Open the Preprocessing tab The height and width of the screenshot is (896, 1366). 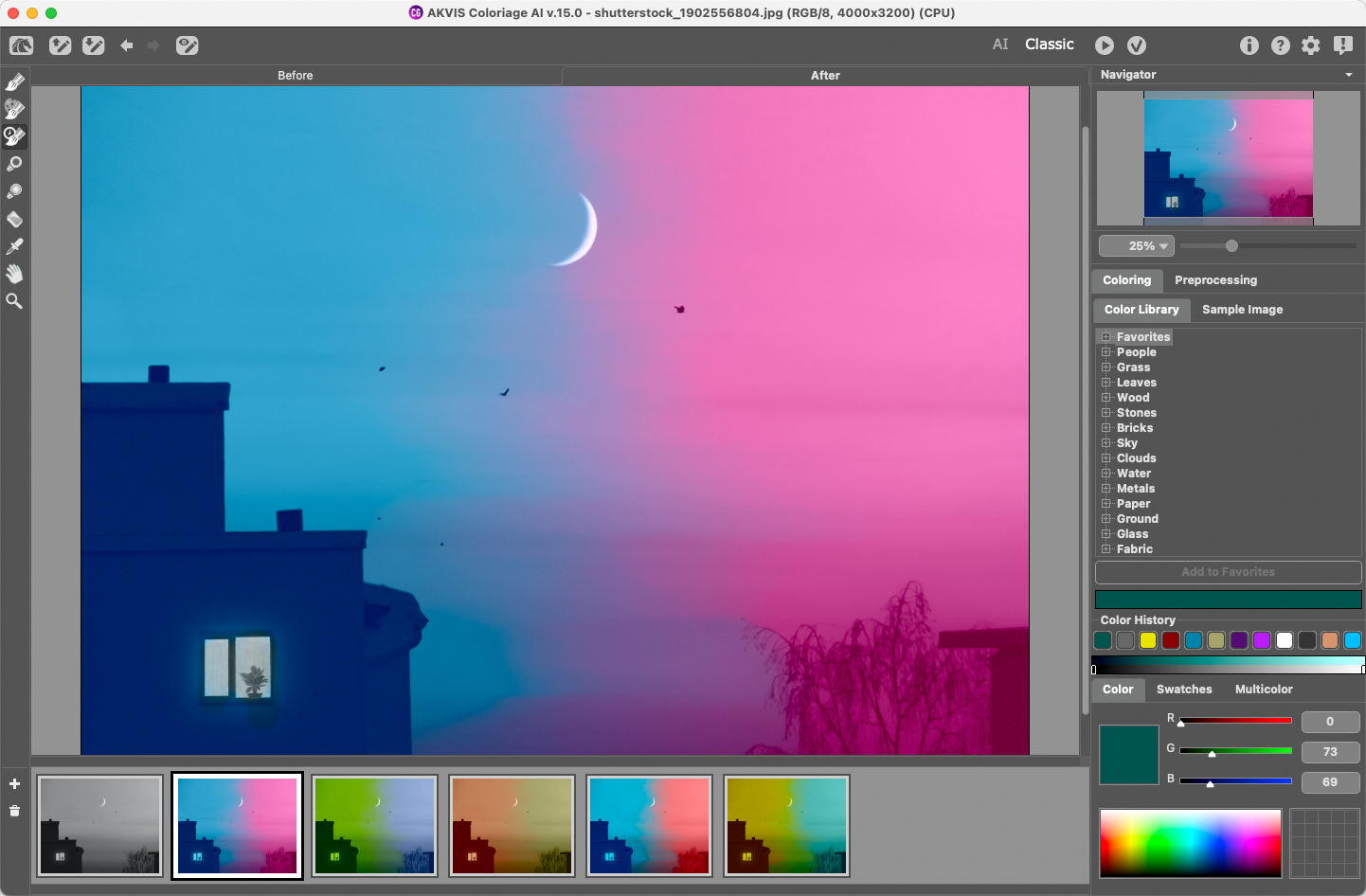1215,280
